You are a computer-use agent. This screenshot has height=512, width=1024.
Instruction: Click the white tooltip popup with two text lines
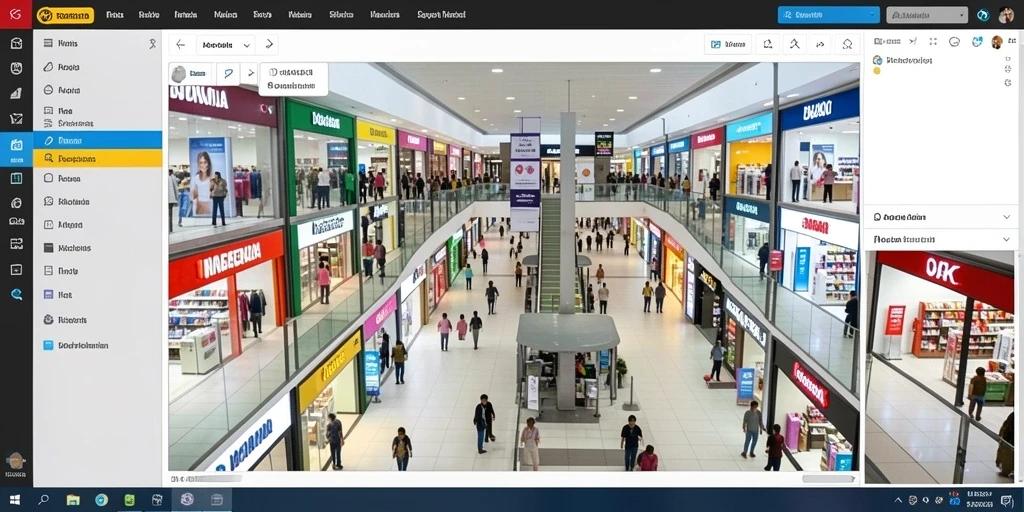tap(294, 79)
